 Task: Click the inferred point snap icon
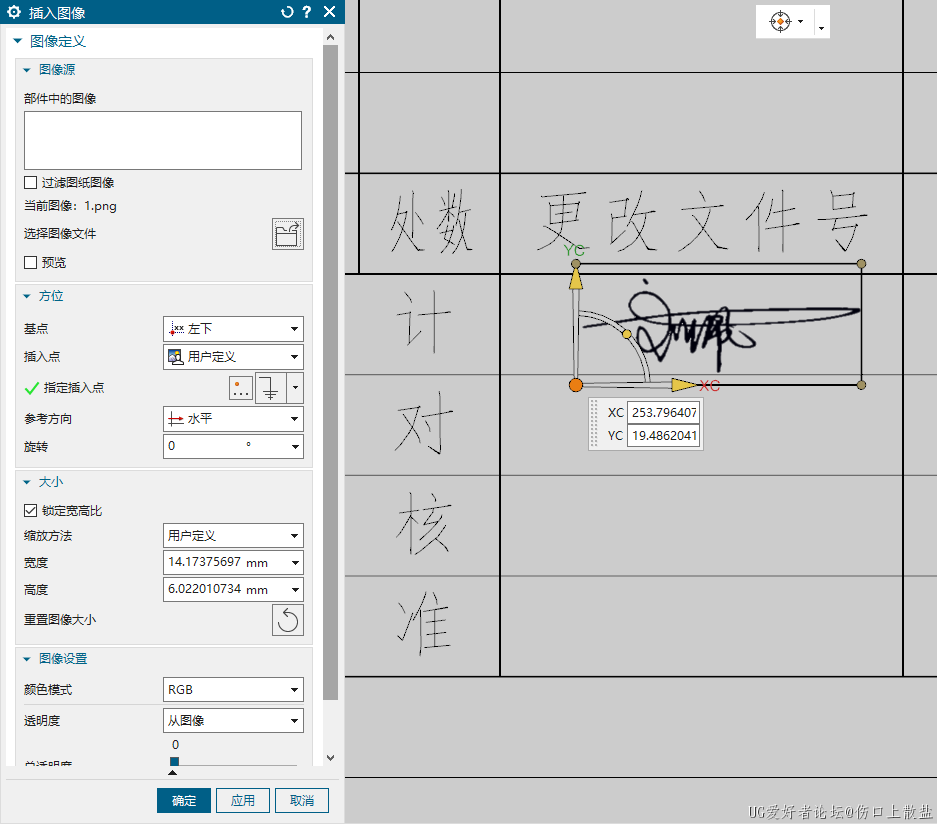click(x=271, y=387)
